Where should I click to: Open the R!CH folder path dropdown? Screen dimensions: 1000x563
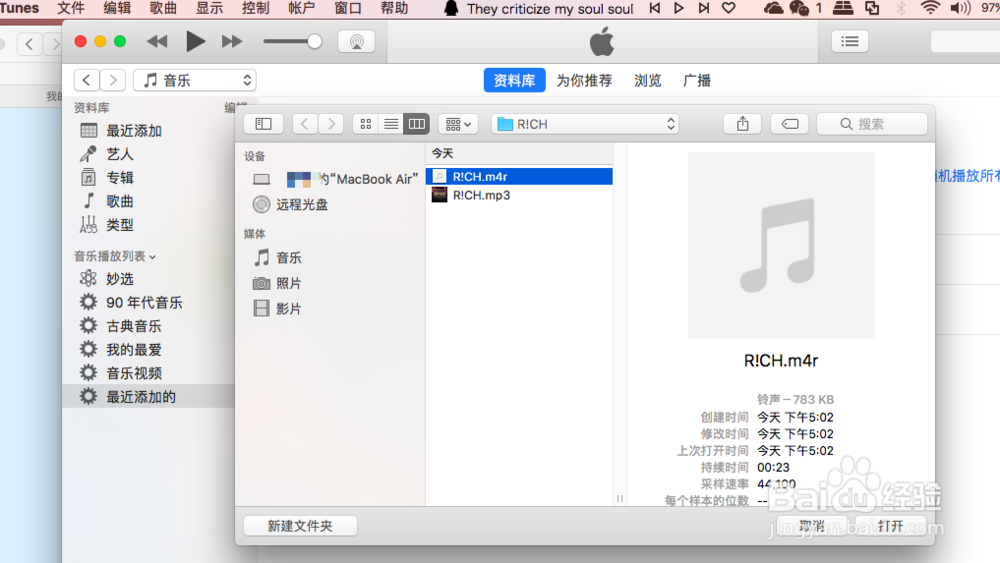pos(585,124)
